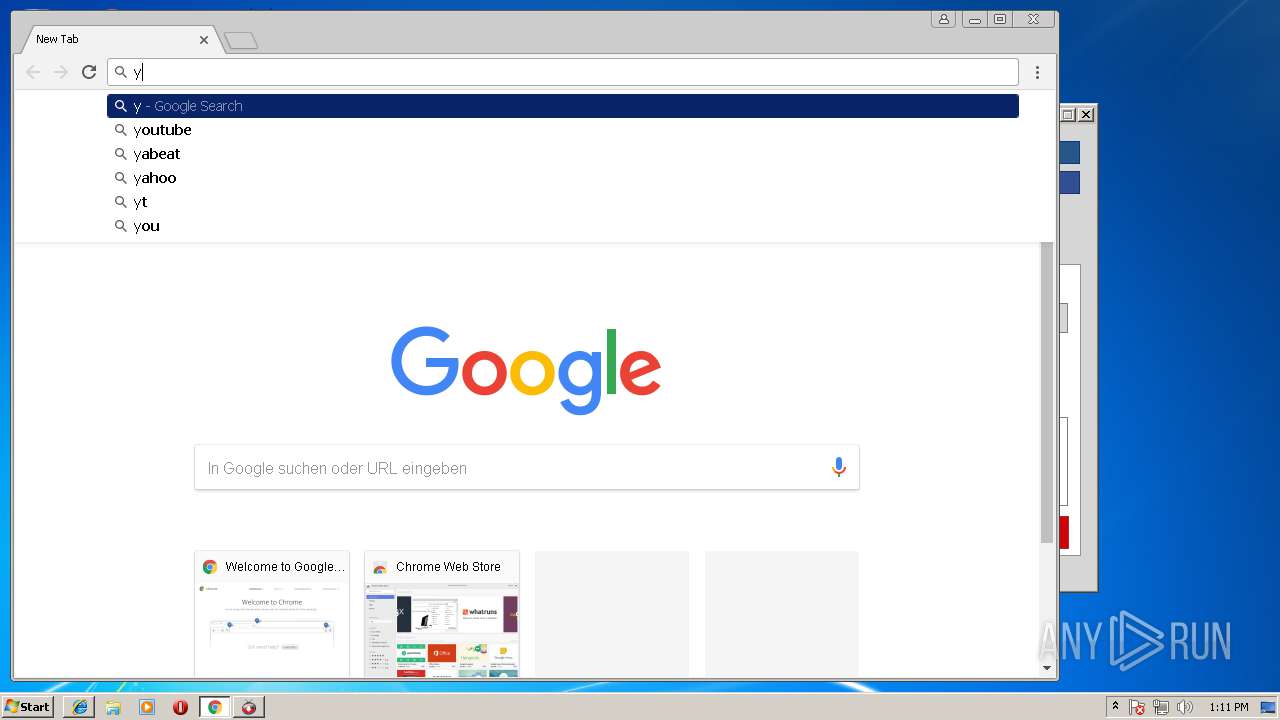Viewport: 1280px width, 720px height.
Task: Click the Show desktop button
Action: (x=1269, y=707)
